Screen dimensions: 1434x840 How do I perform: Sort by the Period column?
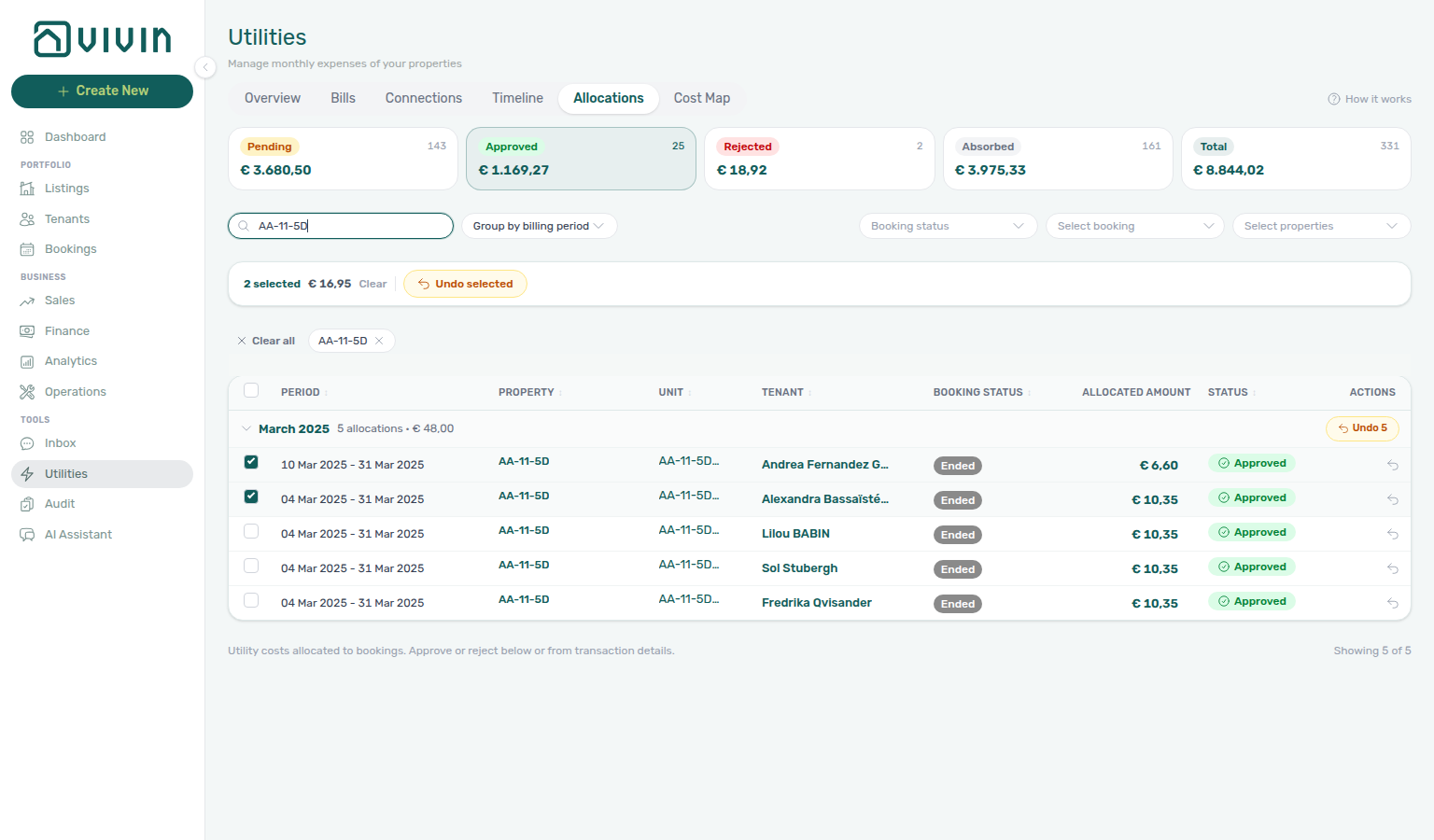point(304,393)
